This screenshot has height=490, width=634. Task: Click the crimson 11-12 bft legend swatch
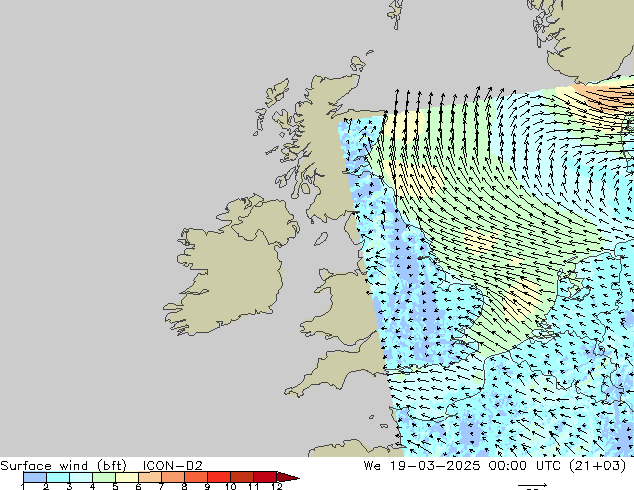coord(265,477)
